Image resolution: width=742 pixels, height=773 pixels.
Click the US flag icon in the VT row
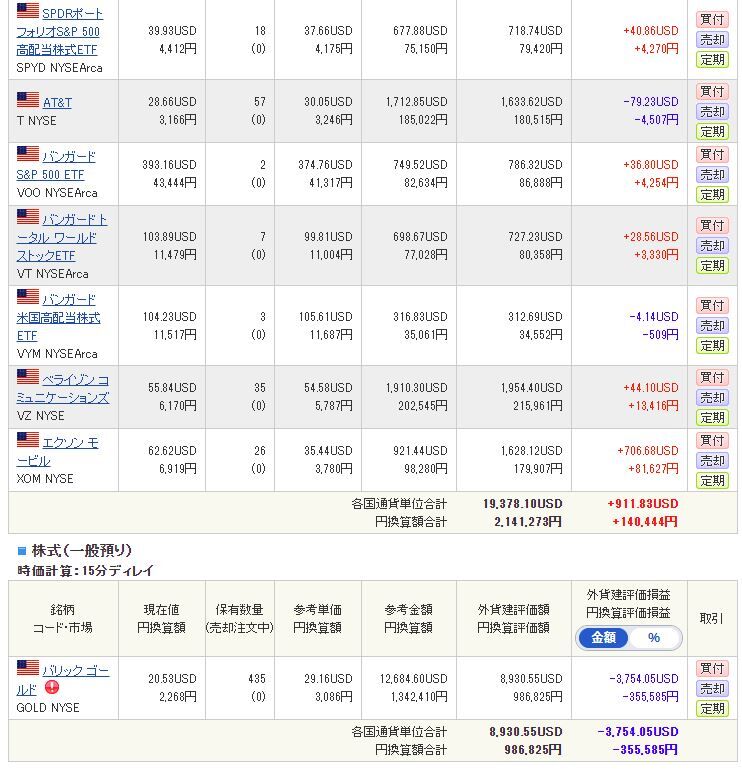point(28,217)
